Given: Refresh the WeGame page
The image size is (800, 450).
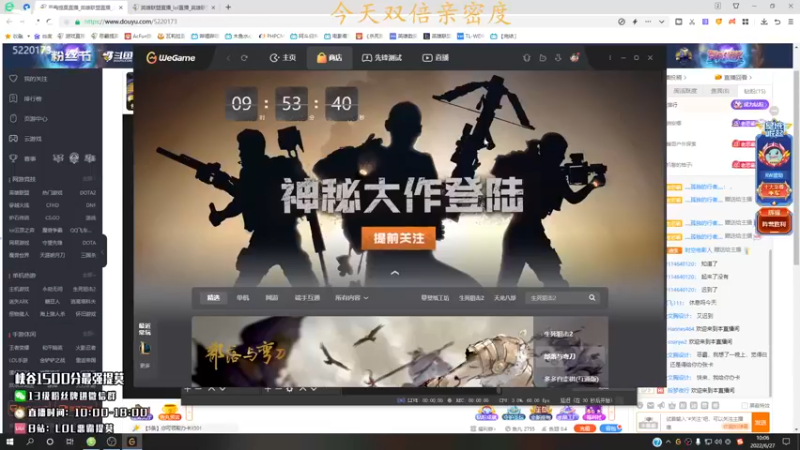Looking at the screenshot, I should [x=244, y=58].
